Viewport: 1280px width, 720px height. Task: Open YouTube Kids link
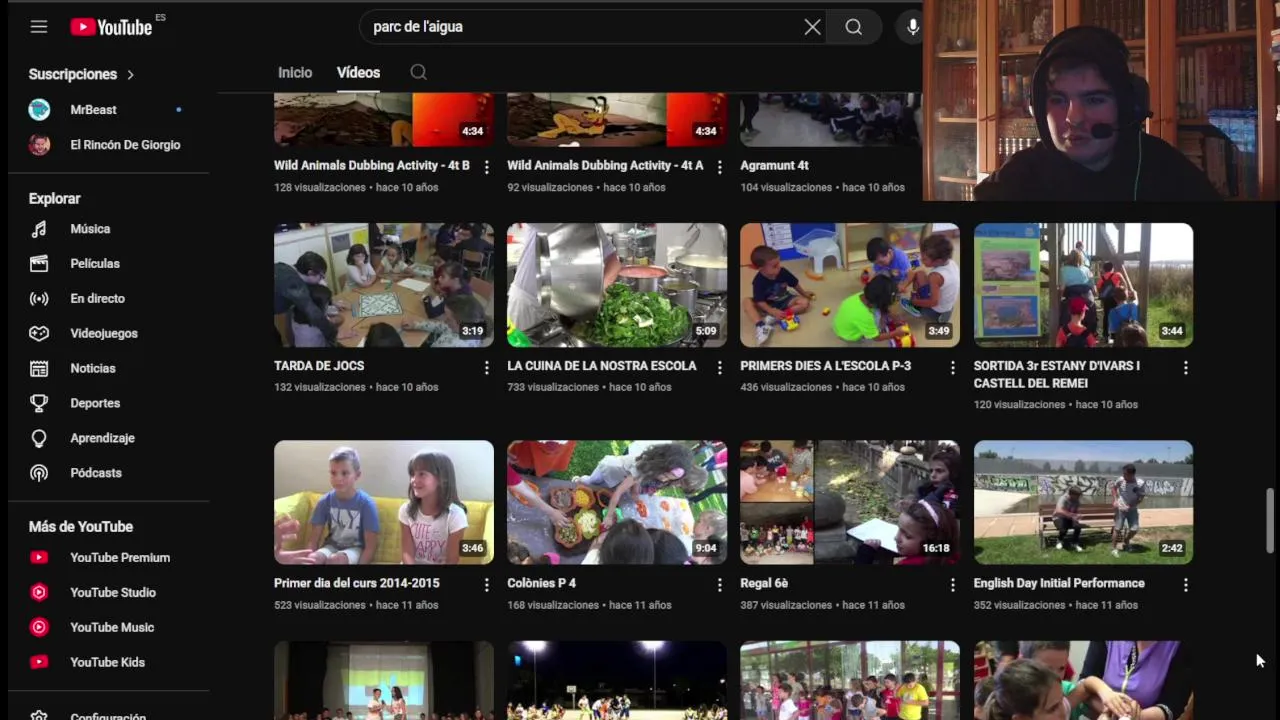coord(105,662)
